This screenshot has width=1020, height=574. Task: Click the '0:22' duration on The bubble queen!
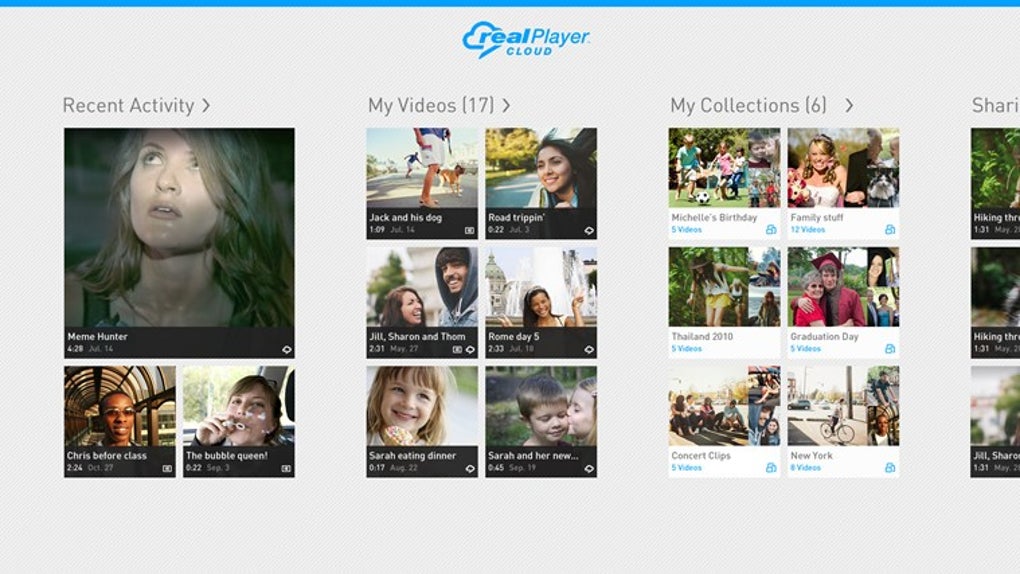193,468
